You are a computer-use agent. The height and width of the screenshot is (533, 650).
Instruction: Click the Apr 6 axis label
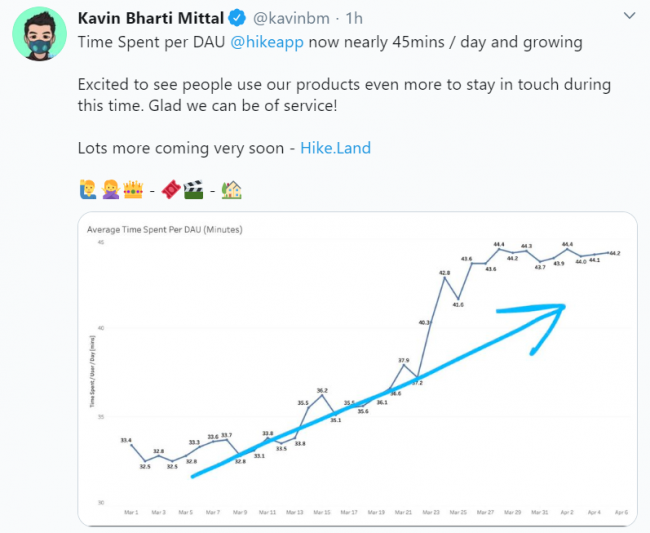pyautogui.click(x=621, y=512)
